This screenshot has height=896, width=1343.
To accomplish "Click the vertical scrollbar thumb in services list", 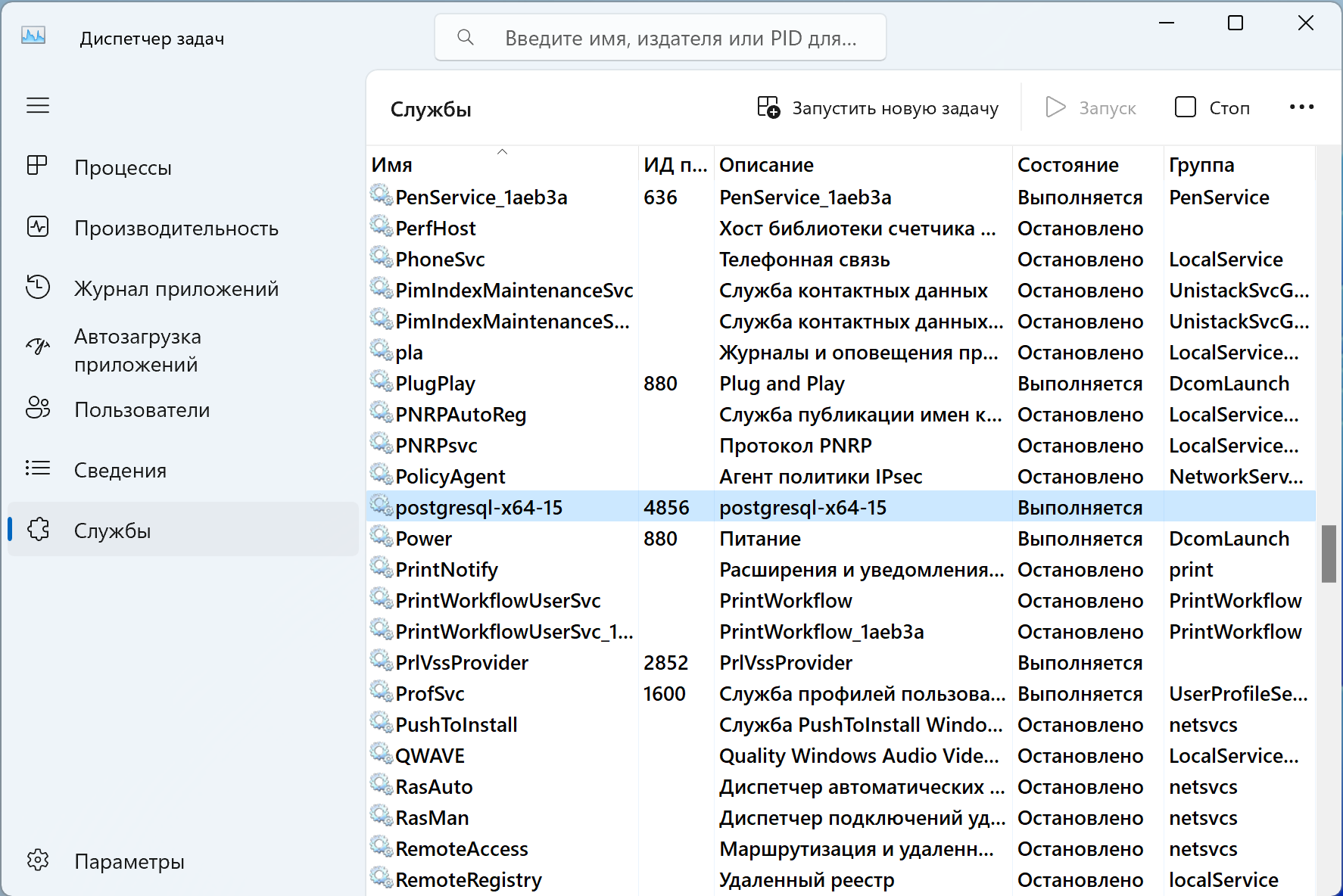I will click(1329, 553).
